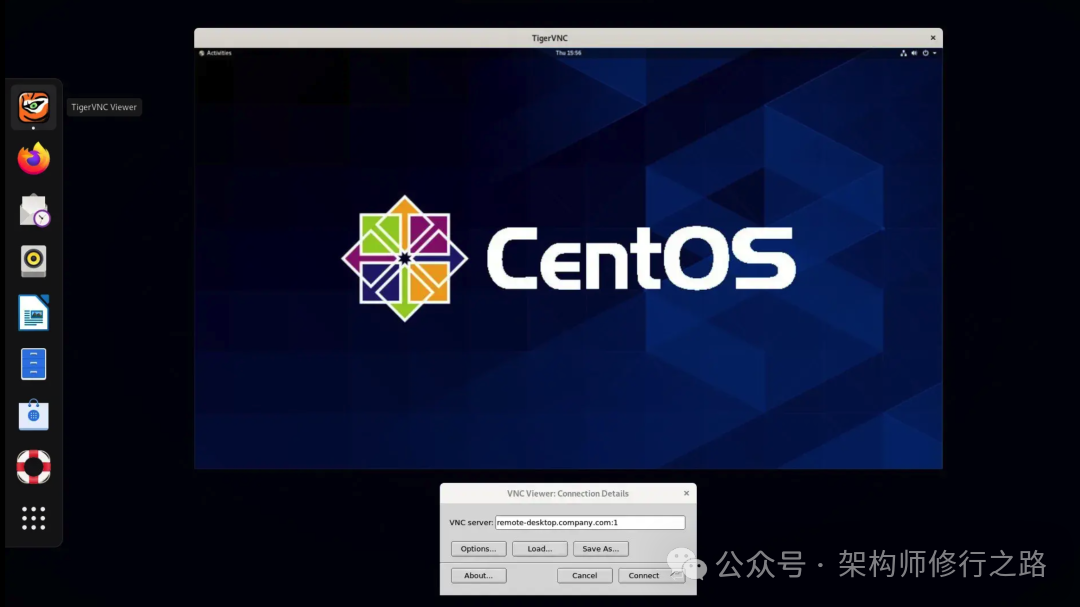Screen dimensions: 1080x607
Task: Click the network icon in remote desktop top bar
Action: (x=903, y=53)
